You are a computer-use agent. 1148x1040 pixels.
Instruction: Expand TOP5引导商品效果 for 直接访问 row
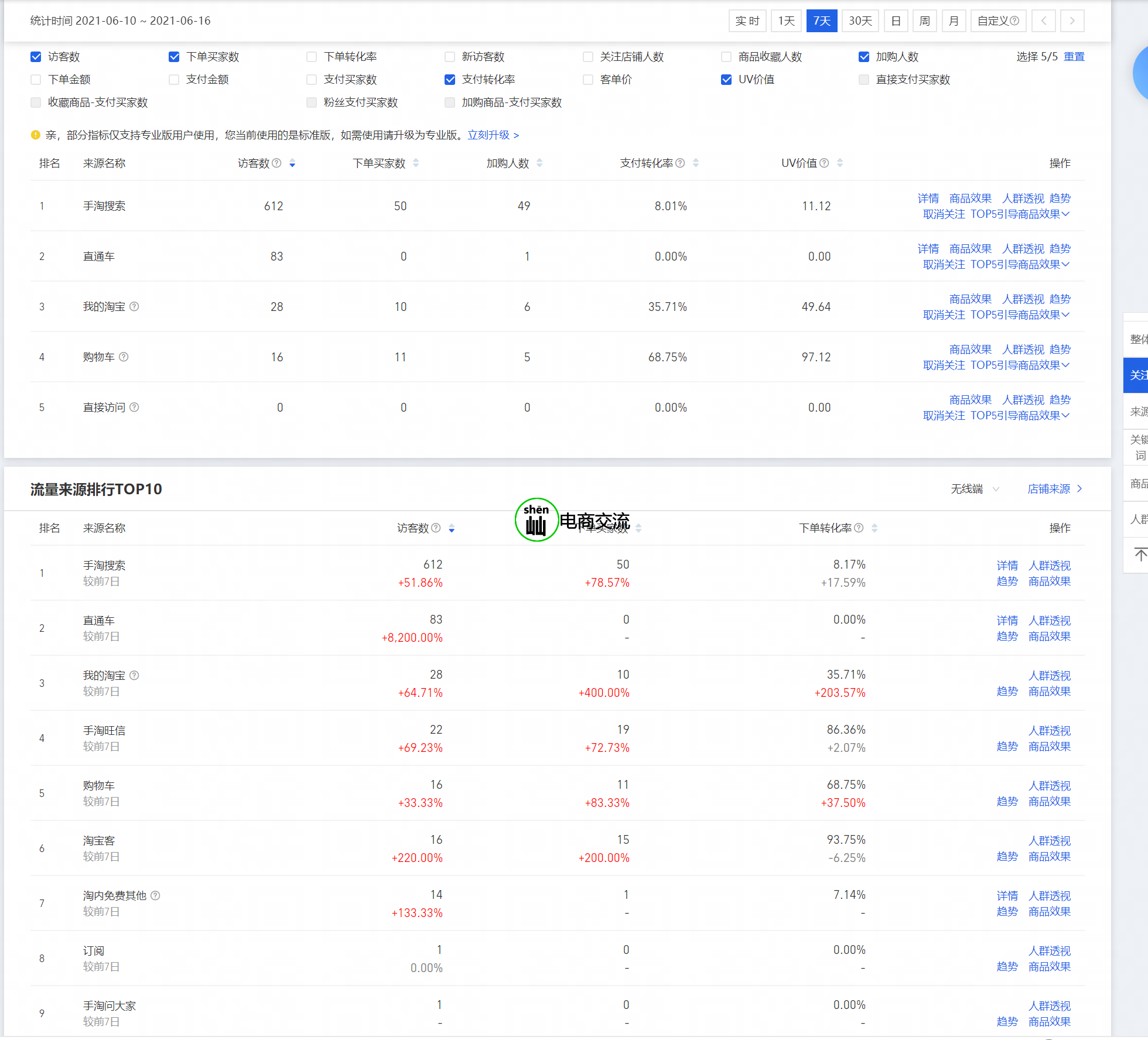[x=1020, y=416]
